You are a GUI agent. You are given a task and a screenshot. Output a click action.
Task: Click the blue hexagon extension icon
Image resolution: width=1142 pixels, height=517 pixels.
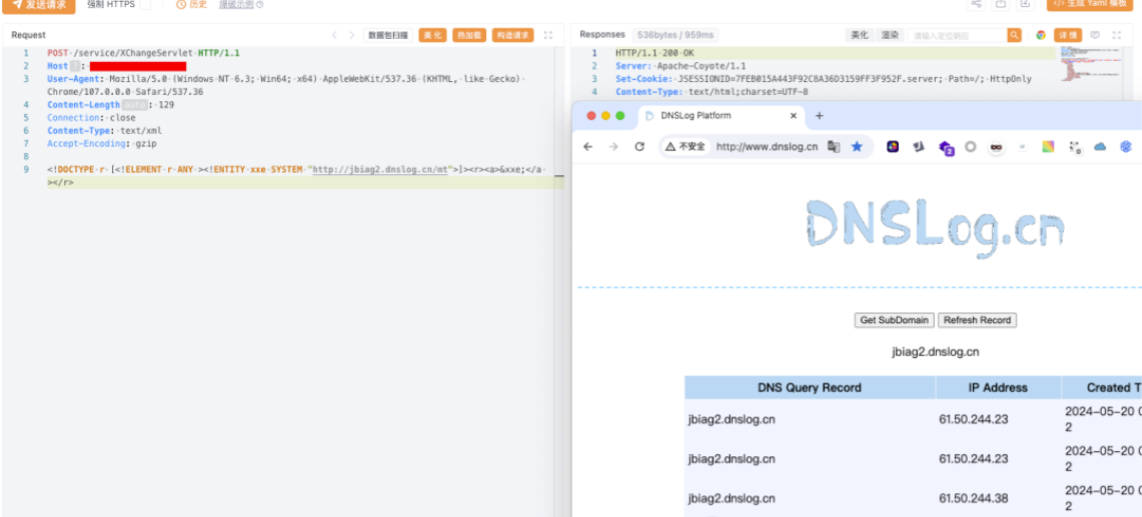coord(1126,146)
